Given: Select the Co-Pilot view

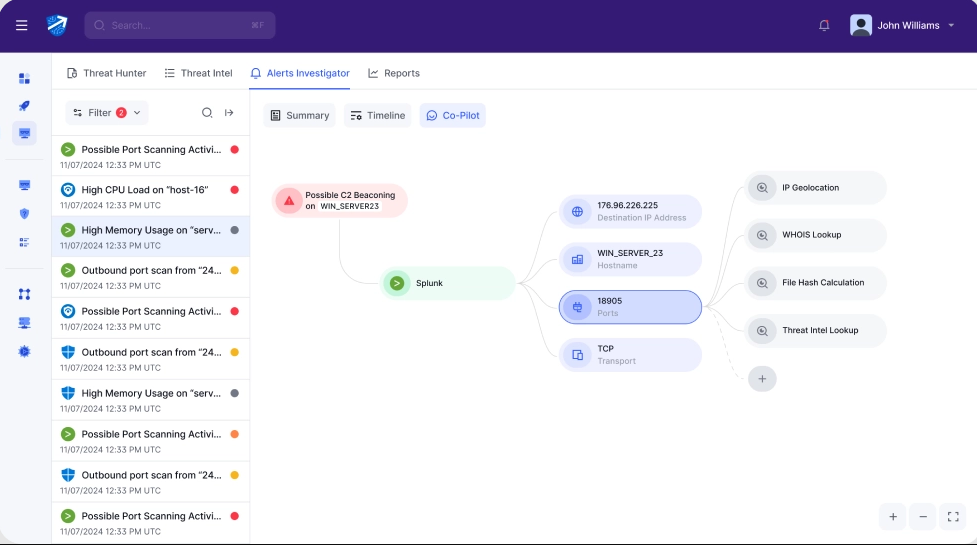Looking at the screenshot, I should [x=453, y=115].
